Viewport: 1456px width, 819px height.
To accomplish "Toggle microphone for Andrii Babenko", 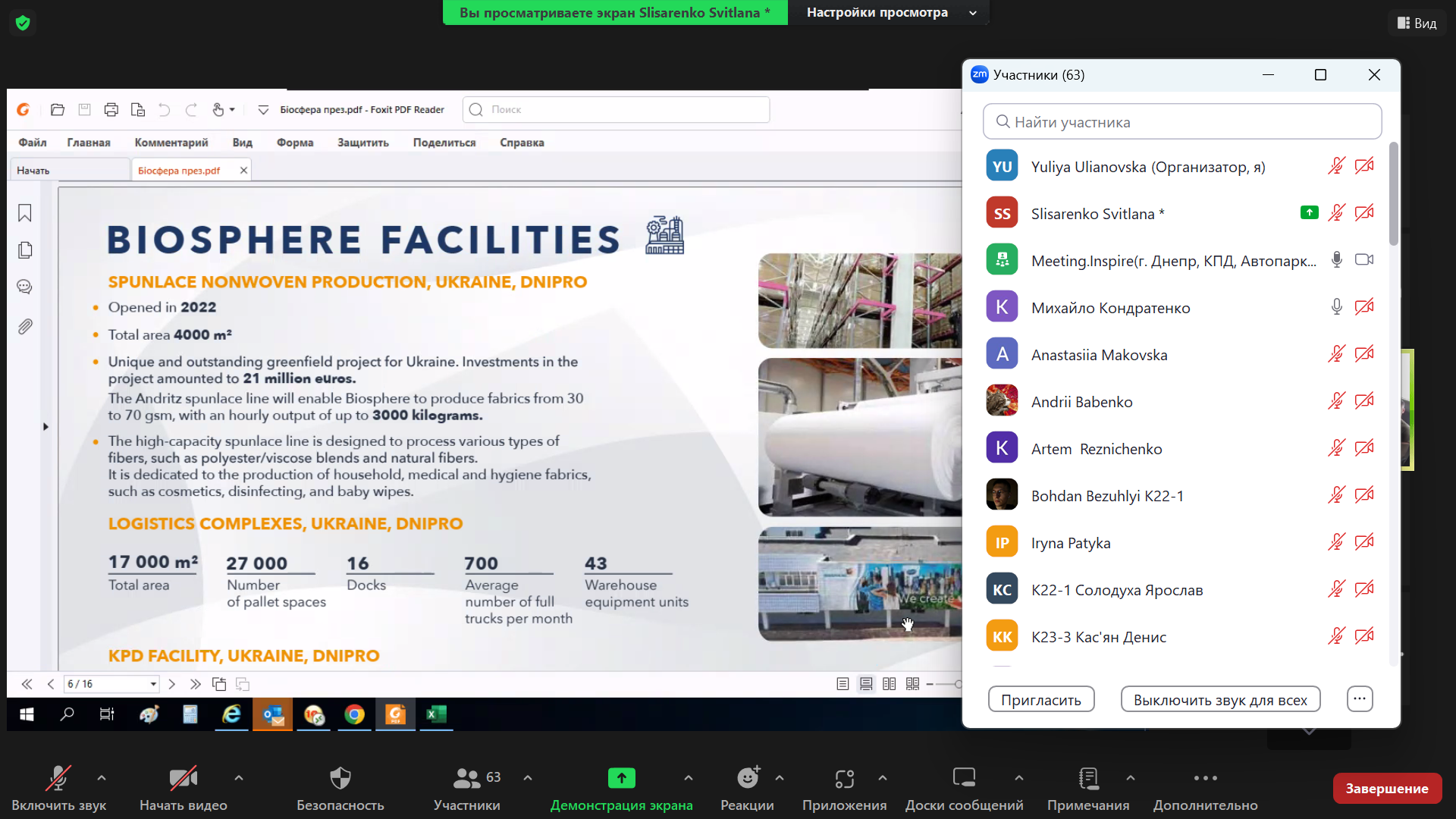I will coord(1336,401).
